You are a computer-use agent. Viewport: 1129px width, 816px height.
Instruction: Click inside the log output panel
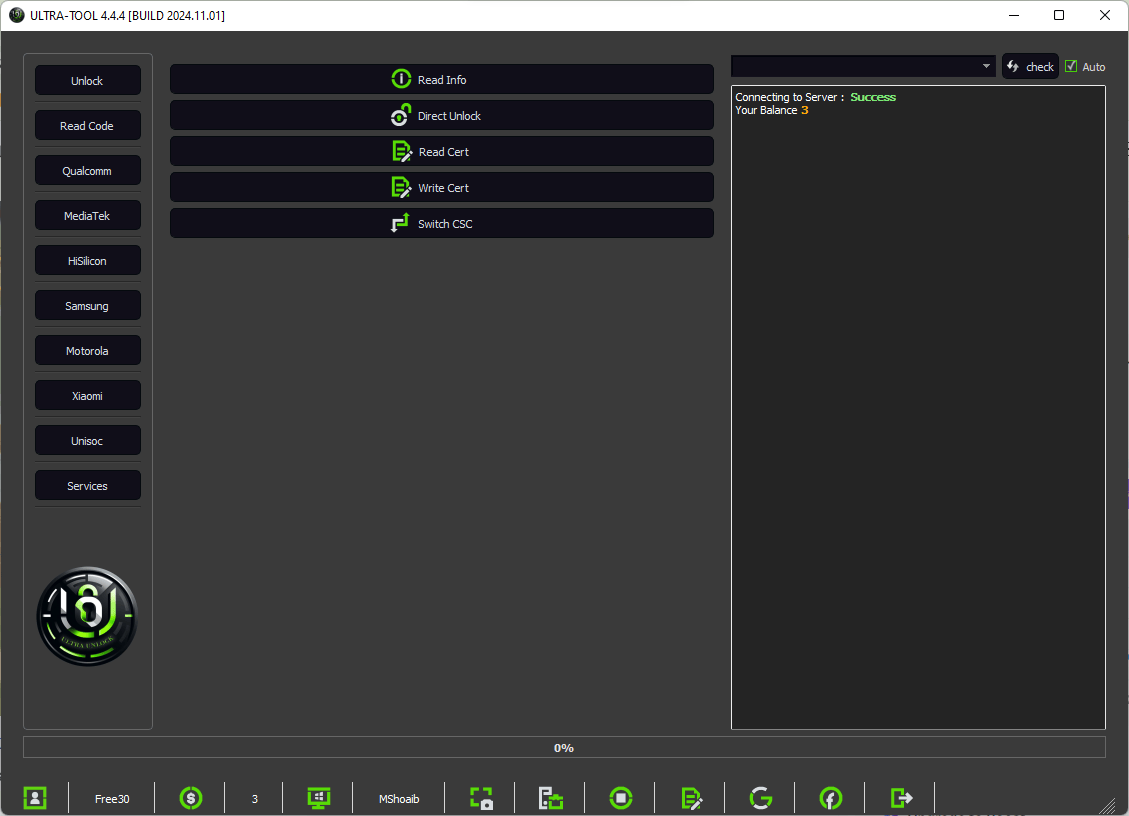pyautogui.click(x=918, y=408)
